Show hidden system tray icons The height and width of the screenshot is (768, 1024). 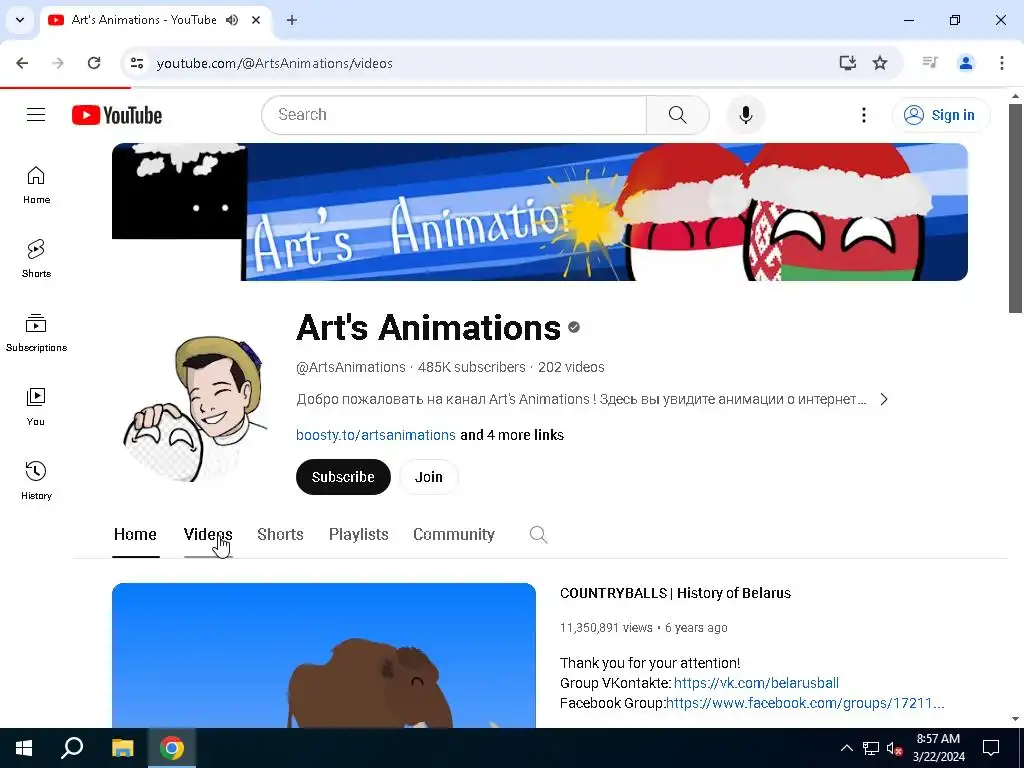tap(846, 748)
